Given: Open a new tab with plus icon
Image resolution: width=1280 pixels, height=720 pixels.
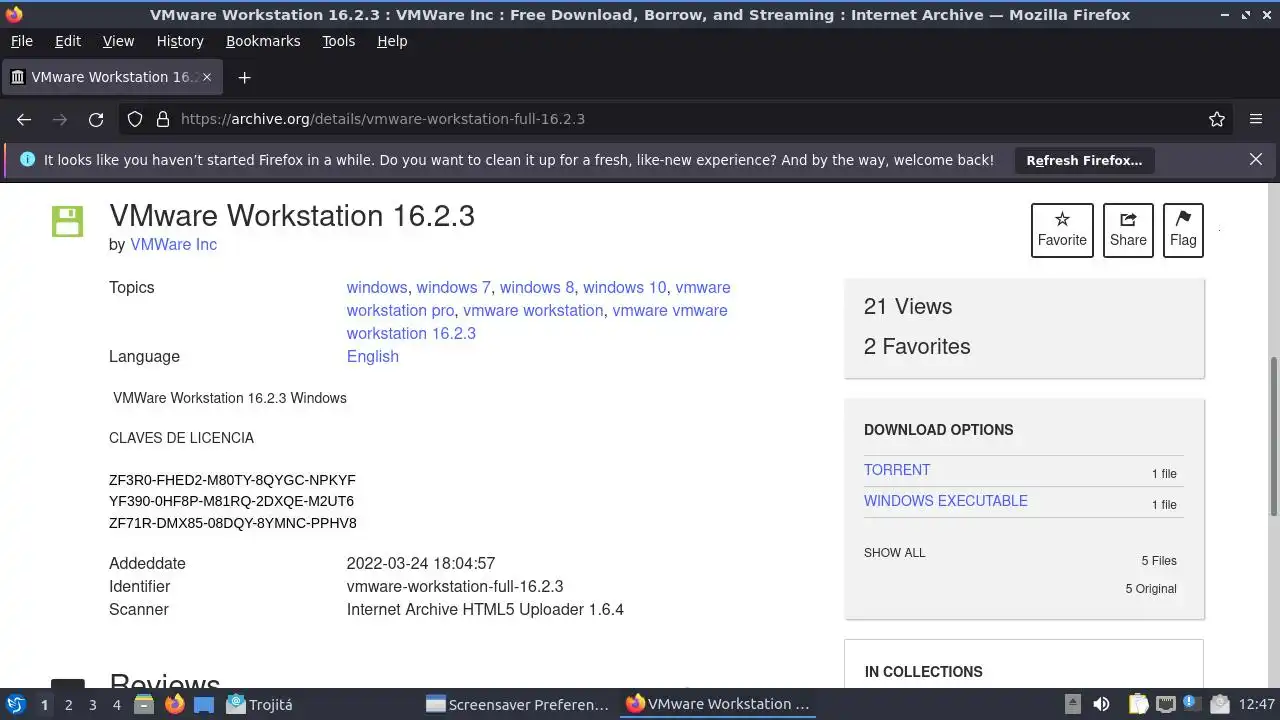Looking at the screenshot, I should point(244,77).
